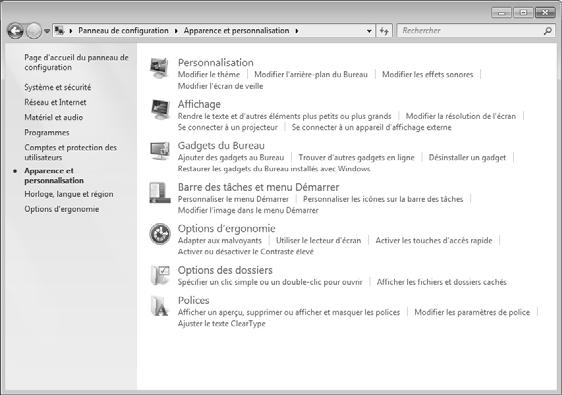Click the Gadgets du Bureau icon
Viewport: 562px width, 395px height.
tap(160, 151)
